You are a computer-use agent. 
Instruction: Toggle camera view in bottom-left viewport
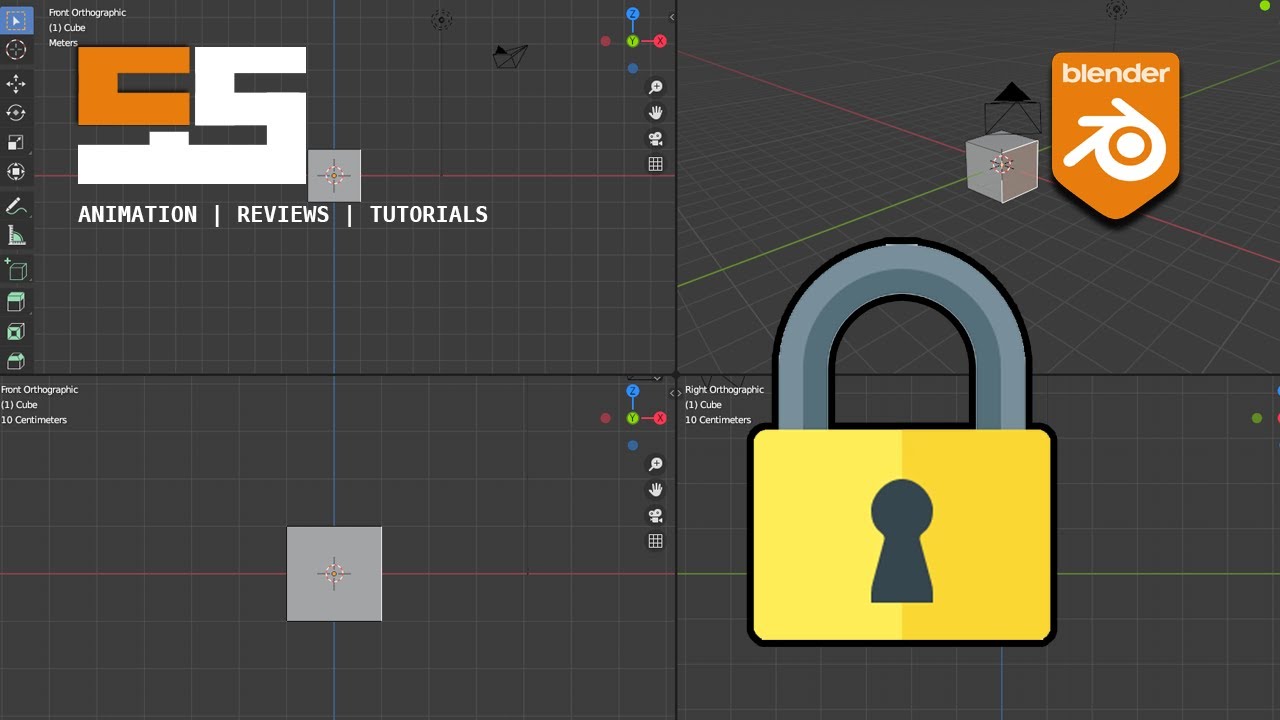(x=656, y=516)
